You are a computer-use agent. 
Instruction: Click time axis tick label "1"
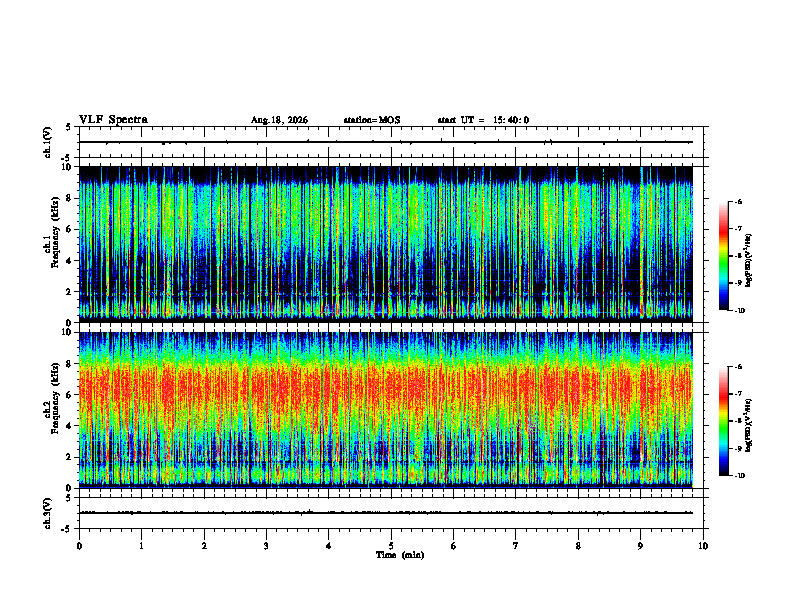click(x=141, y=546)
